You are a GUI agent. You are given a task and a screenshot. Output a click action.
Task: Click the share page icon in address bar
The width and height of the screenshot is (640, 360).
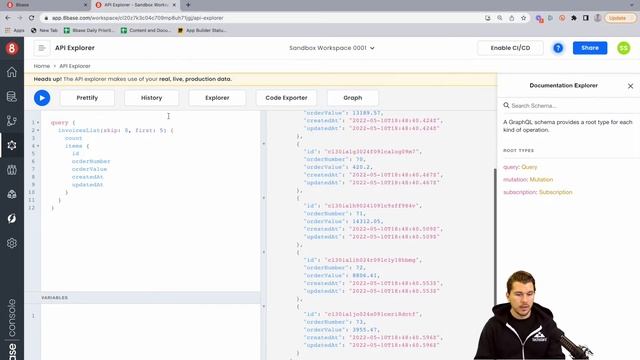click(511, 18)
